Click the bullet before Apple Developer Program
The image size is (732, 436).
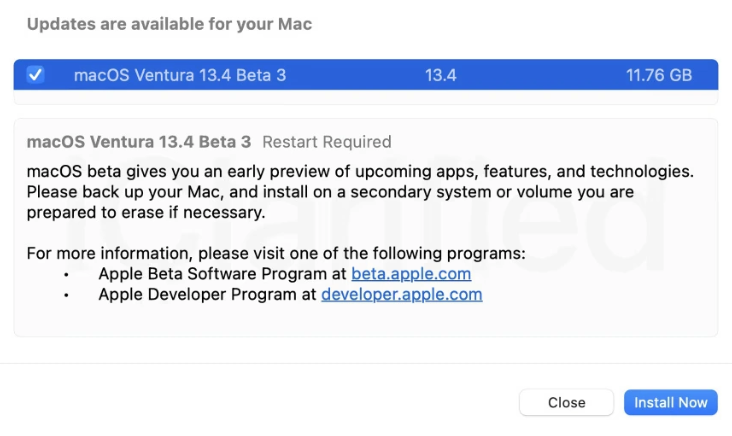[x=67, y=295]
